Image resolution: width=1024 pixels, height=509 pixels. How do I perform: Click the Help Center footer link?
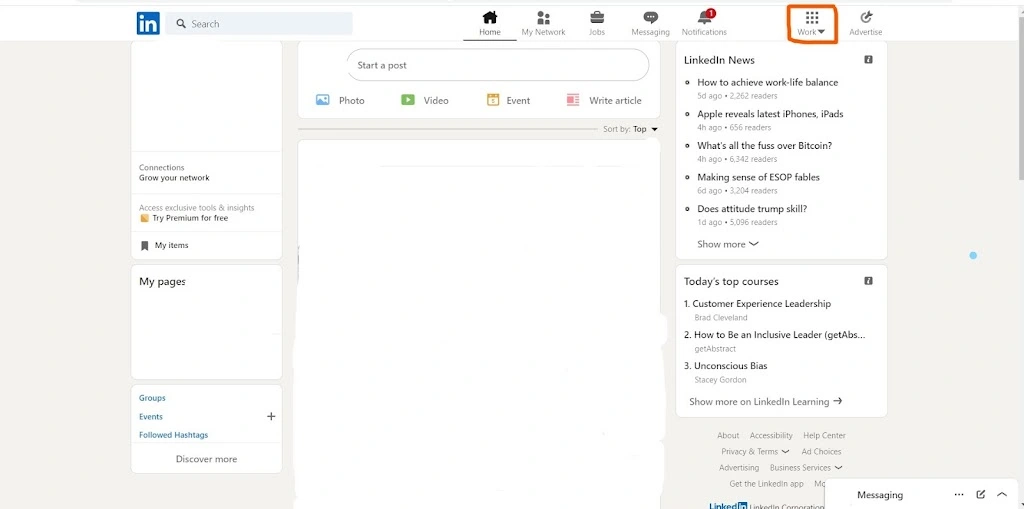click(x=824, y=435)
